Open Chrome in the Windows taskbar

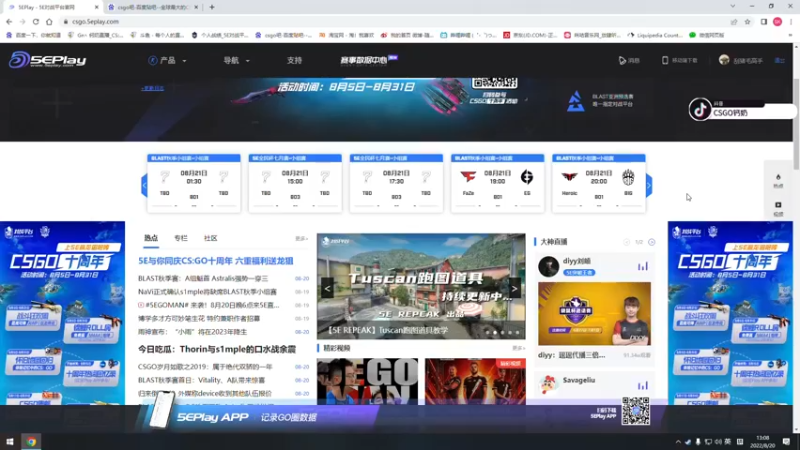click(x=31, y=442)
